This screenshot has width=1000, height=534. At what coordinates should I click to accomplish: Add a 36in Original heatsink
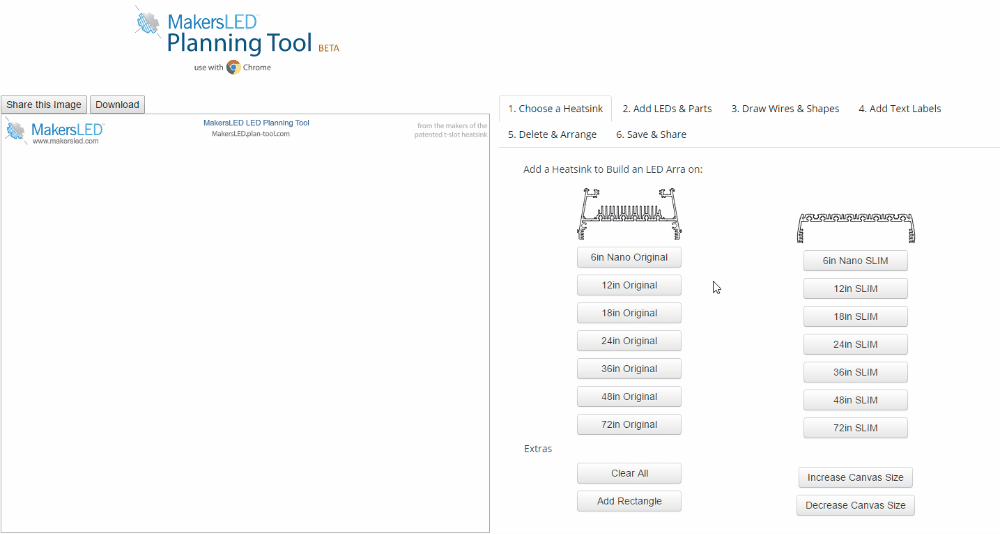[629, 369]
